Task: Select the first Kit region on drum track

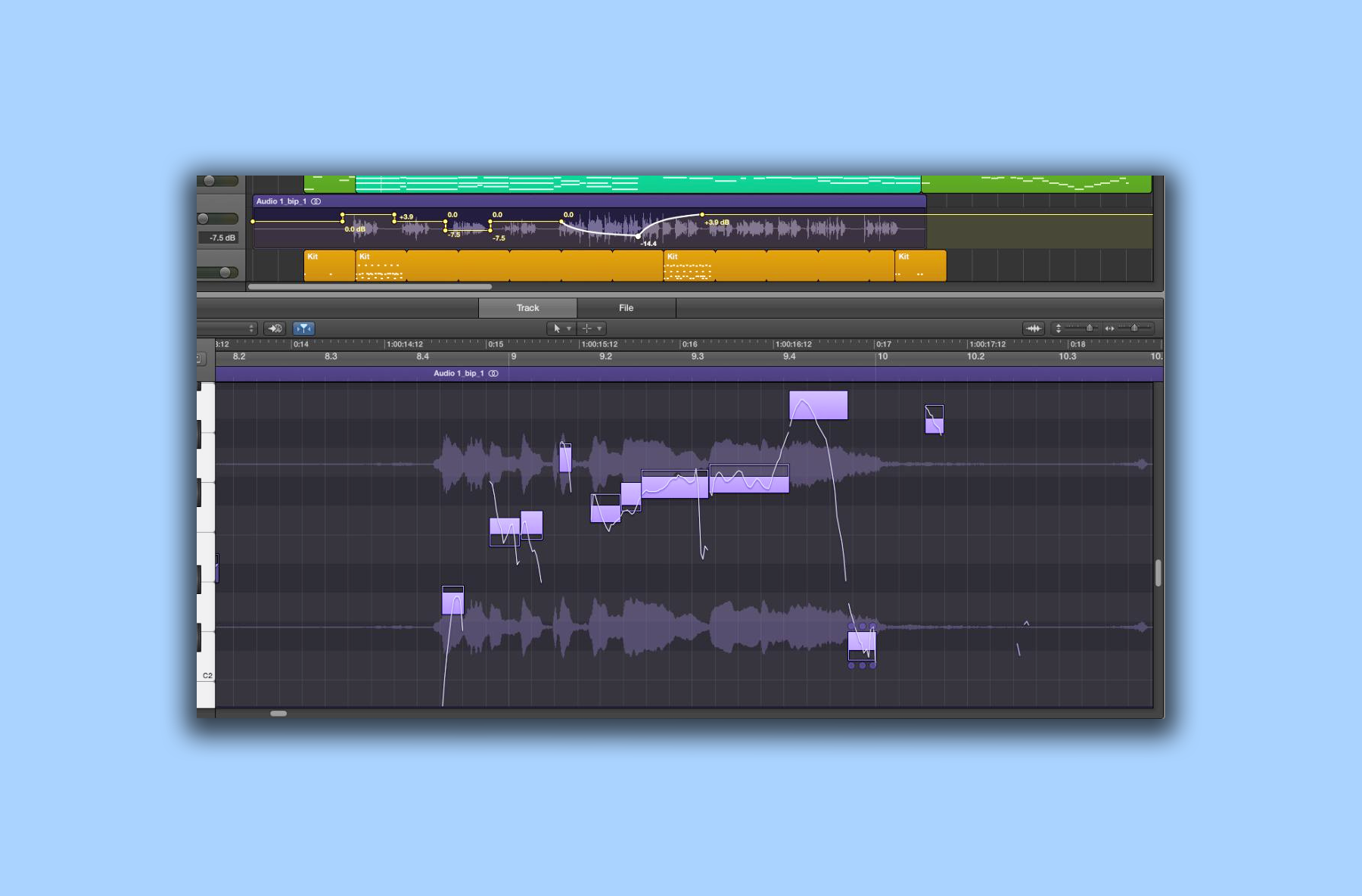Action: (x=329, y=266)
